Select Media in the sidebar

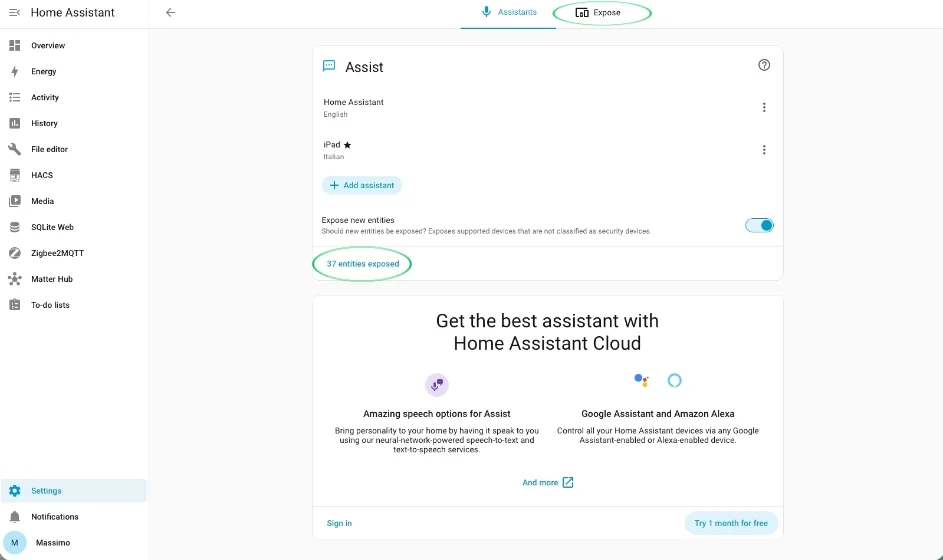coord(73,201)
